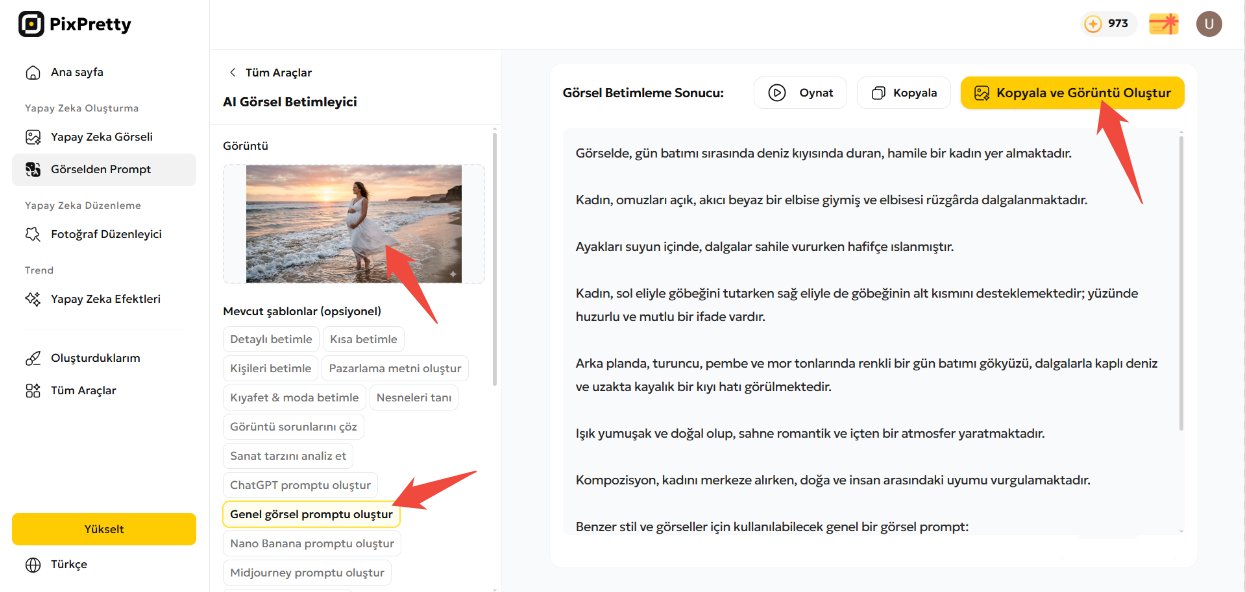Screen dimensions: 1246x592
Task: Check the 973 credit balance
Action: [x=1107, y=22]
